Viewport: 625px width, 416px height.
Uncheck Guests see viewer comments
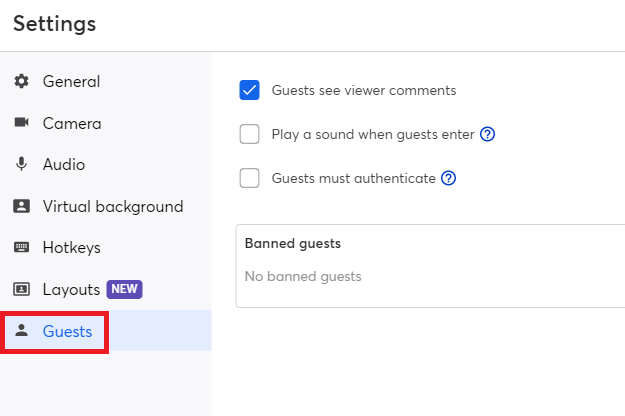[x=250, y=91]
